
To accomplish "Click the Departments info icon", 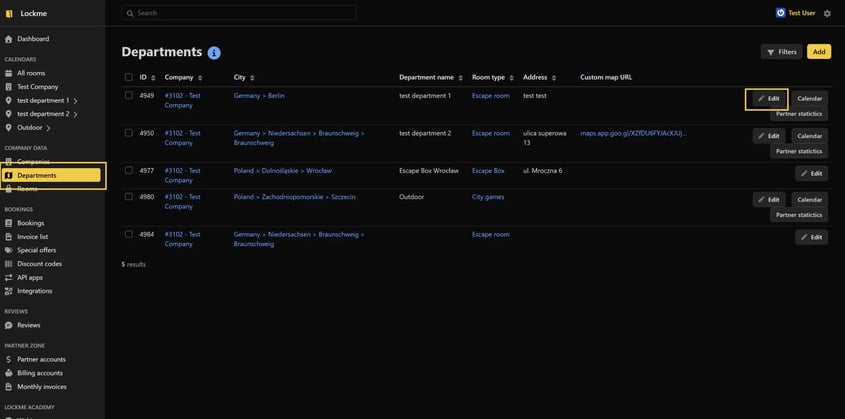I will tap(214, 52).
